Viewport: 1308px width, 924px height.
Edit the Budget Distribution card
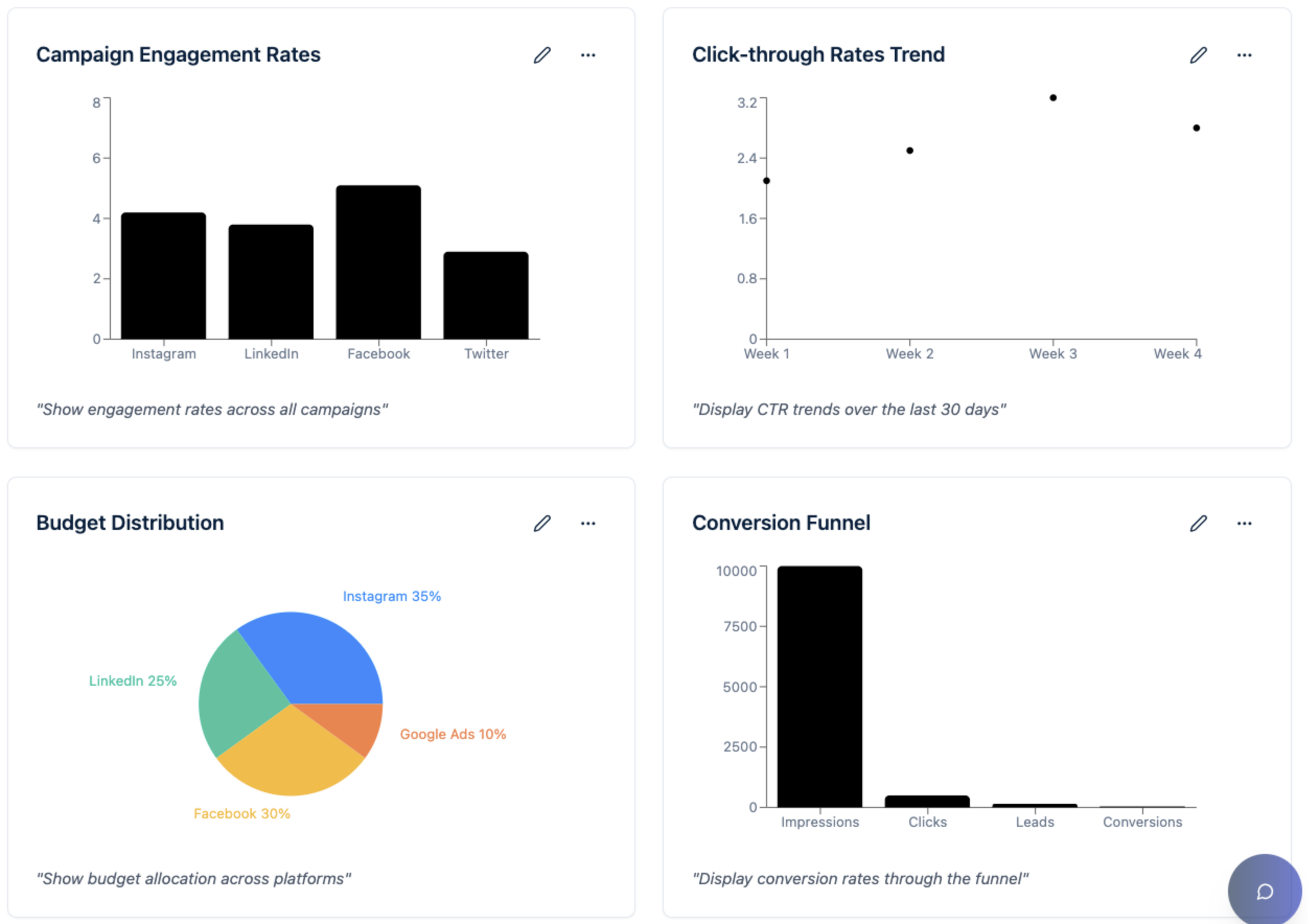(542, 524)
